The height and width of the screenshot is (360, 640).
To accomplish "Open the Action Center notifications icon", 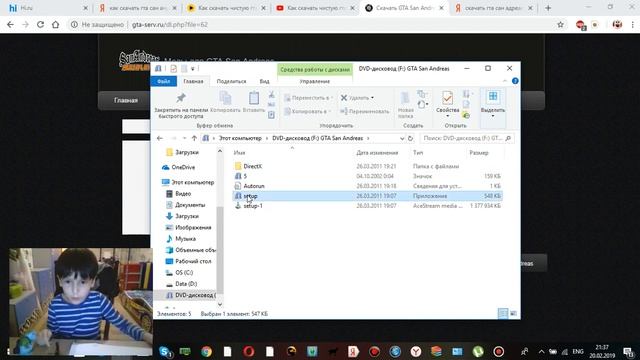I will tap(628, 351).
